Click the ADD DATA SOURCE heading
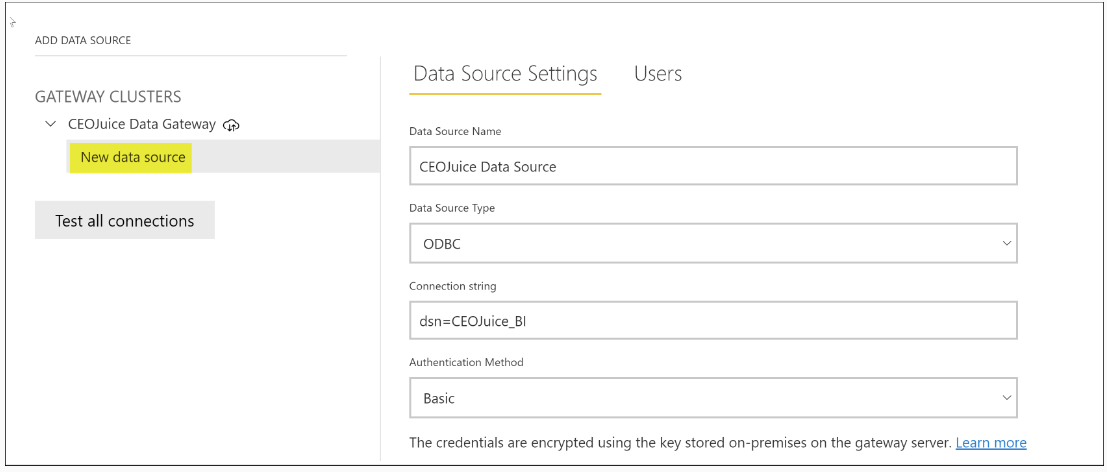This screenshot has height=472, width=1107. click(x=83, y=40)
